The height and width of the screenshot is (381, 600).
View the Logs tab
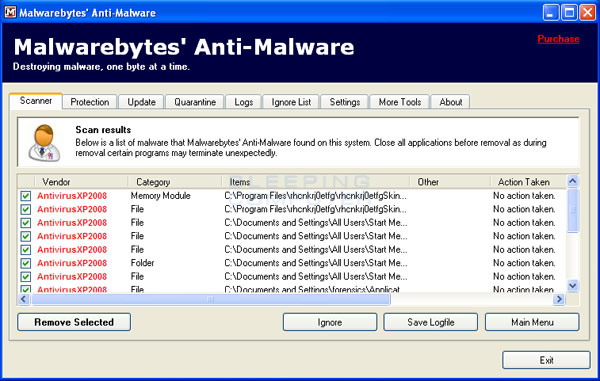point(243,102)
